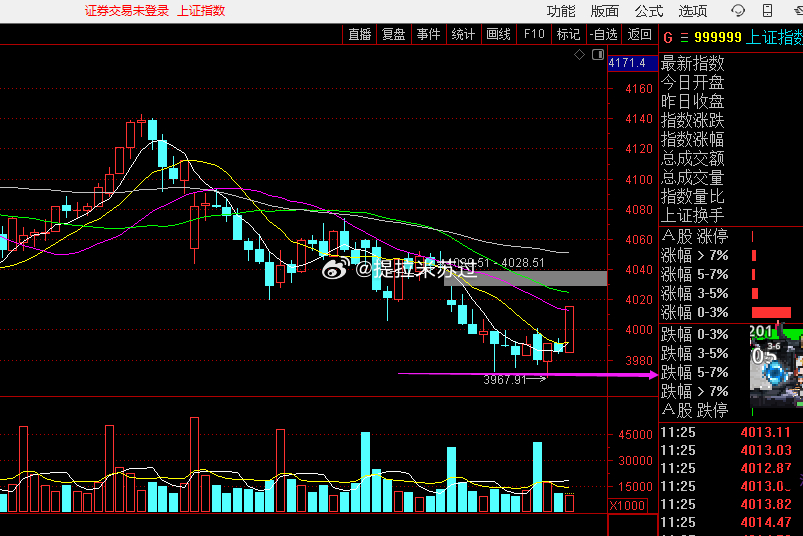
Task: Open the 公式 menu
Action: (649, 11)
